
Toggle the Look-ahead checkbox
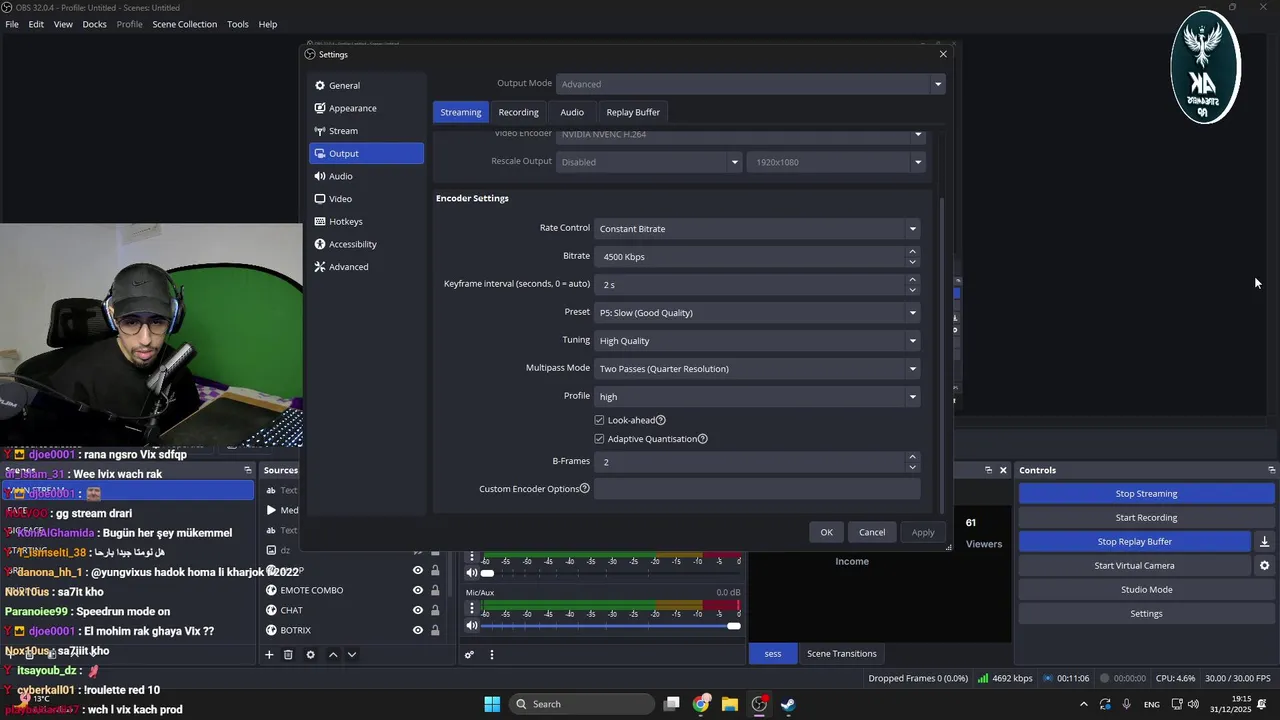[x=599, y=420]
